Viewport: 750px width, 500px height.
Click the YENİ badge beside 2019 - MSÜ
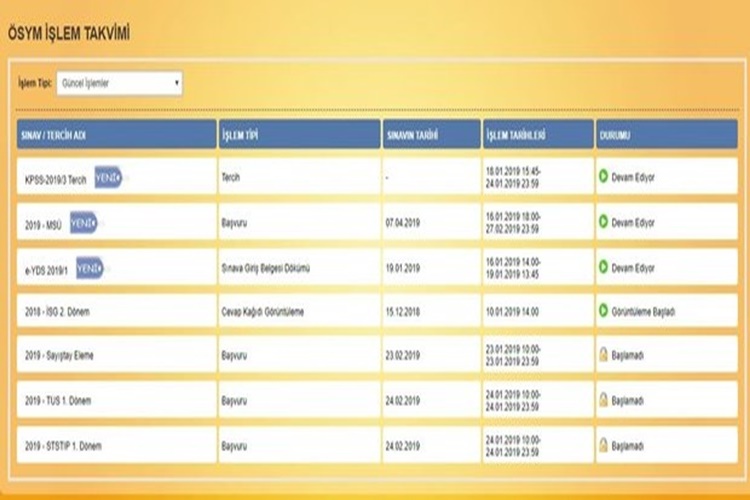84,222
